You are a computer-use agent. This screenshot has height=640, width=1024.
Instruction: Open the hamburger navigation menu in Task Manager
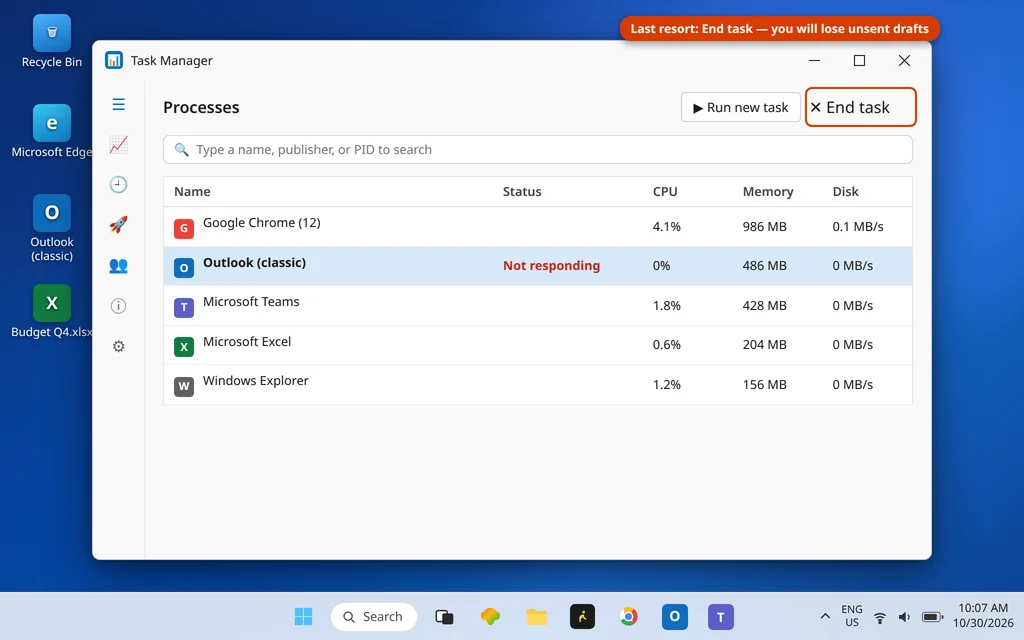118,104
